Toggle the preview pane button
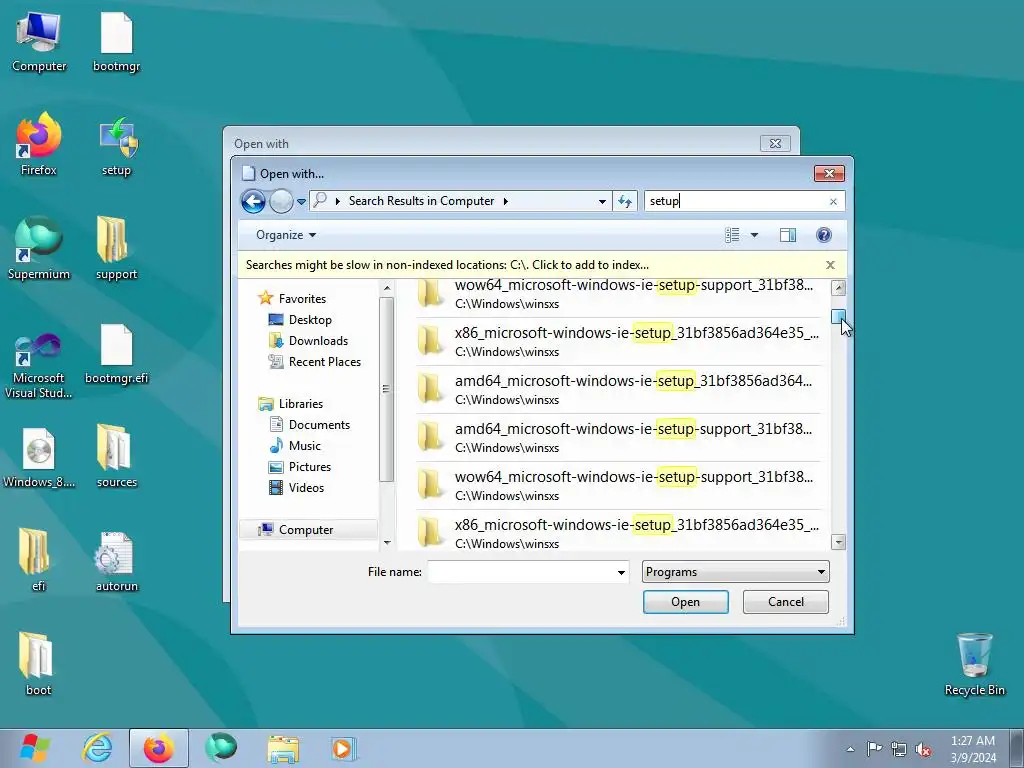Viewport: 1024px width, 768px height. click(x=788, y=235)
